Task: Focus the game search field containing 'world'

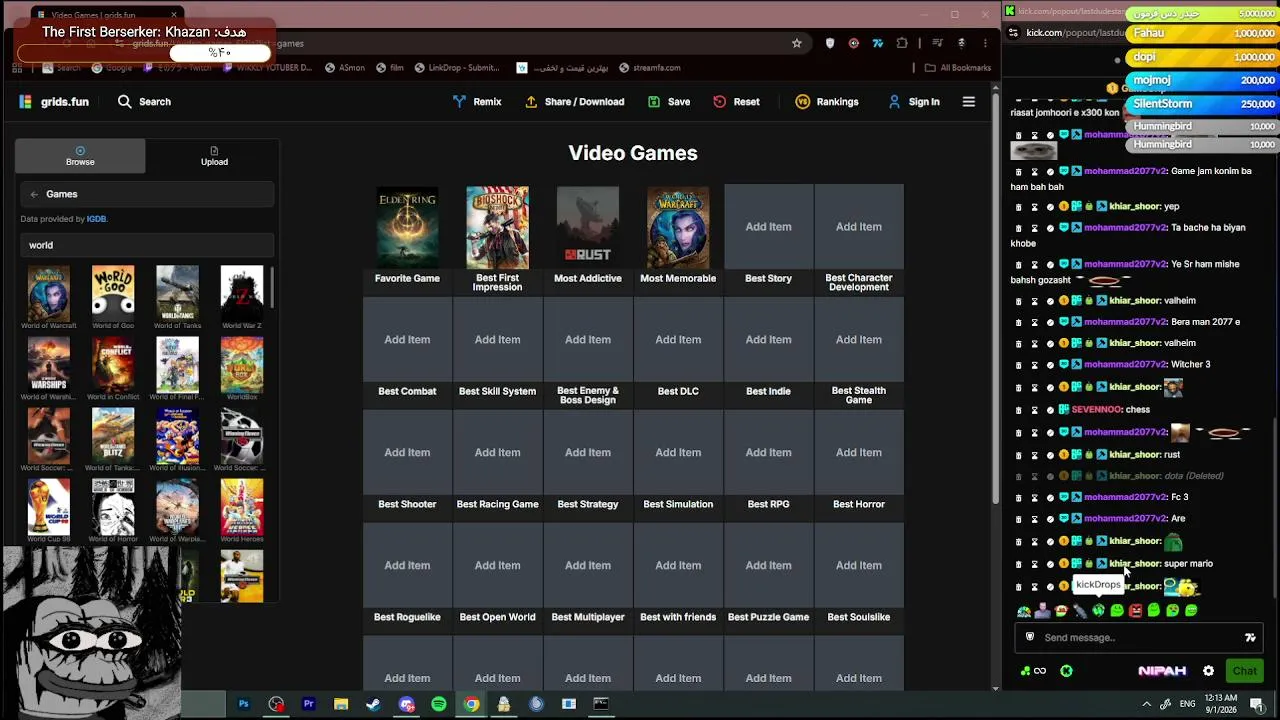Action: [146, 245]
